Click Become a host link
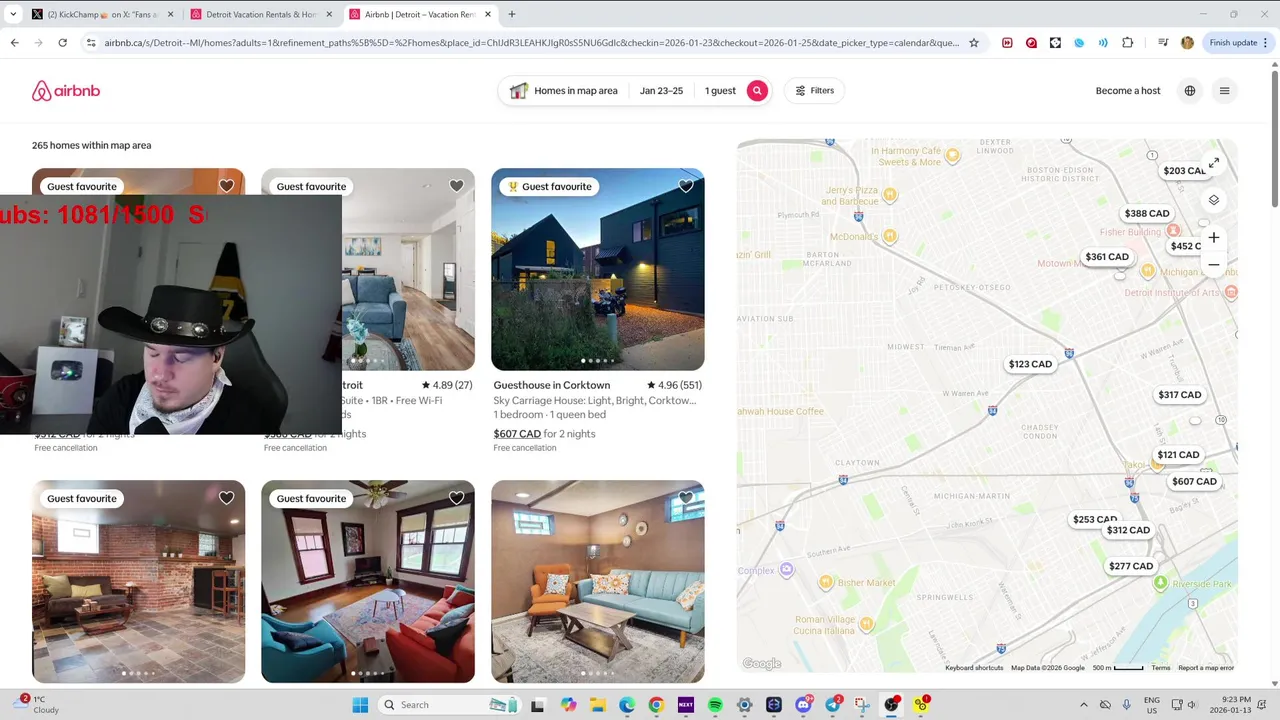 pyautogui.click(x=1128, y=91)
